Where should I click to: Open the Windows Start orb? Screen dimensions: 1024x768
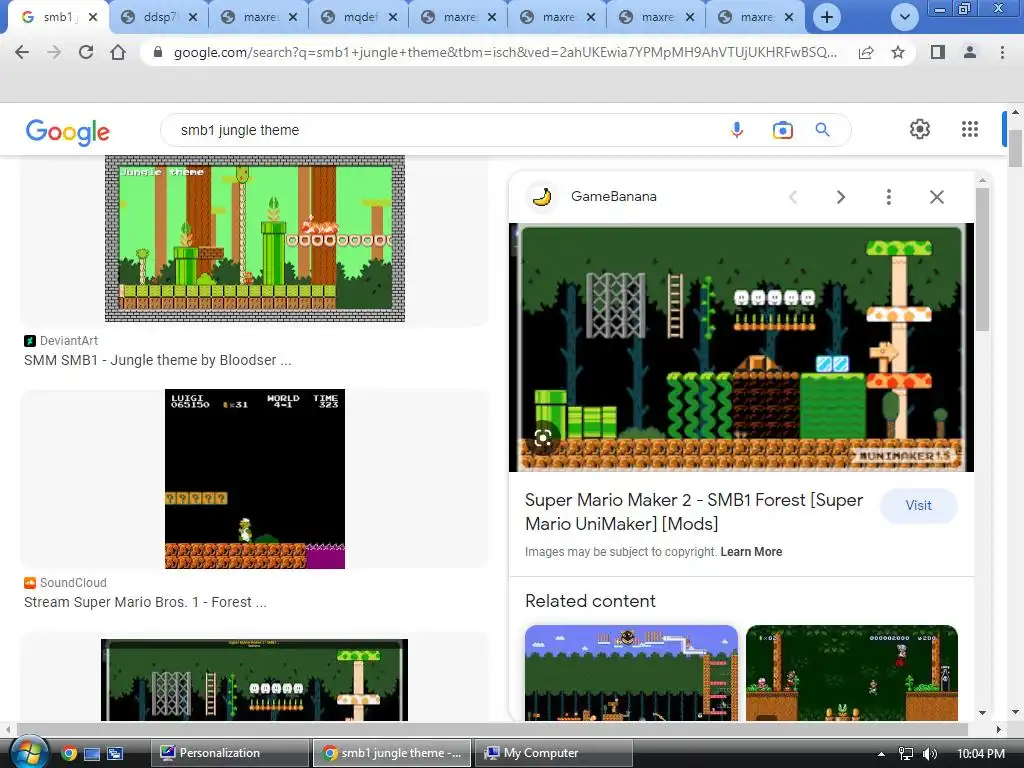click(28, 752)
